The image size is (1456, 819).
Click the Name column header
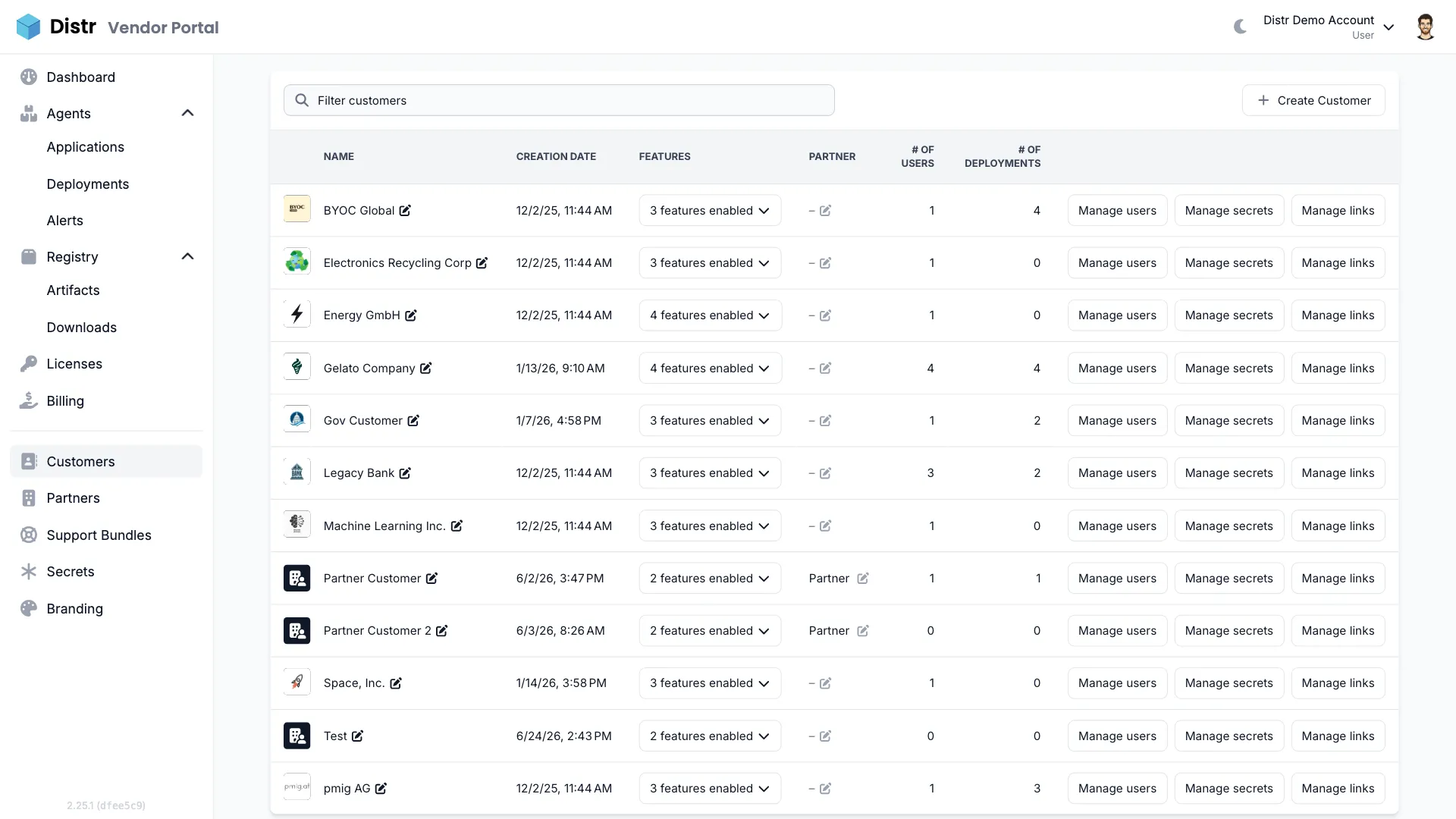click(x=339, y=156)
